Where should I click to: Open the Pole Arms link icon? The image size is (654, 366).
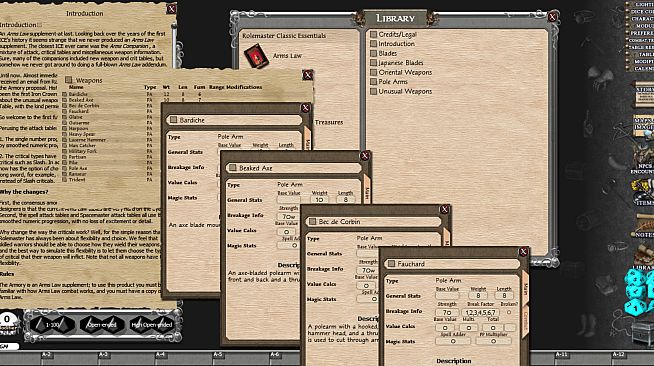coord(374,82)
